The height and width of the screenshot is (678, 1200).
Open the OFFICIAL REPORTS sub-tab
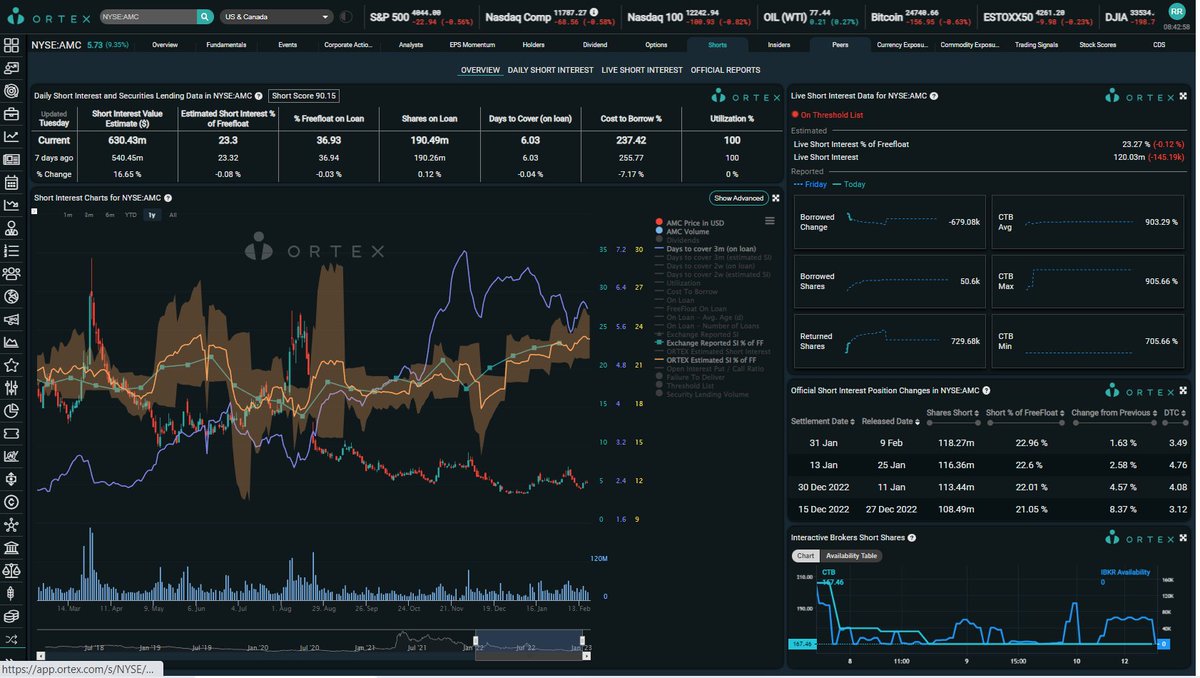click(x=725, y=70)
